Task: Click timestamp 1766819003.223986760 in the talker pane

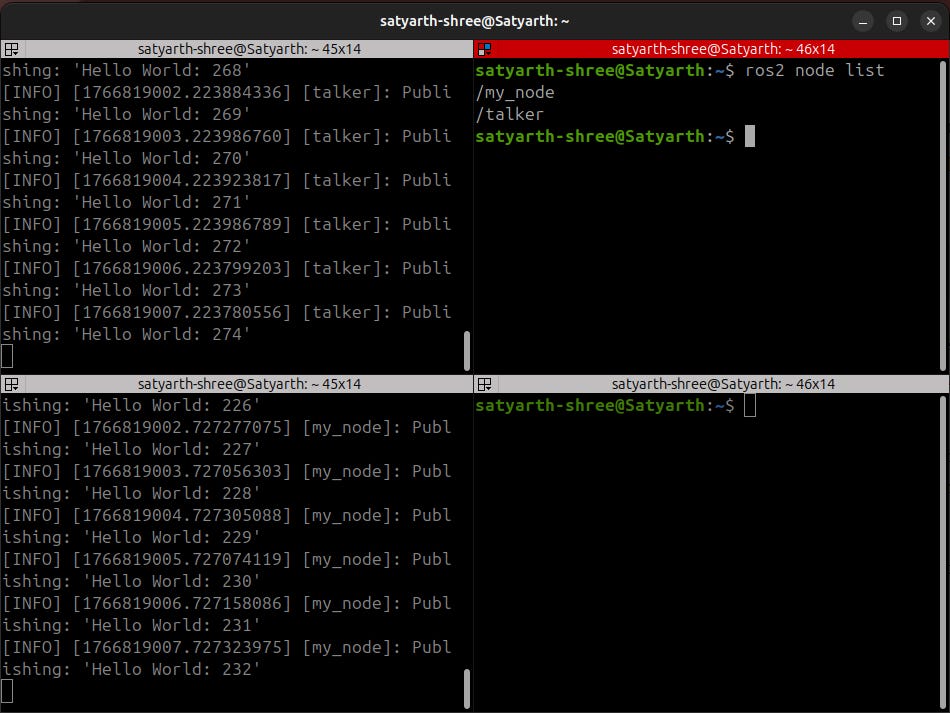Action: pos(182,136)
